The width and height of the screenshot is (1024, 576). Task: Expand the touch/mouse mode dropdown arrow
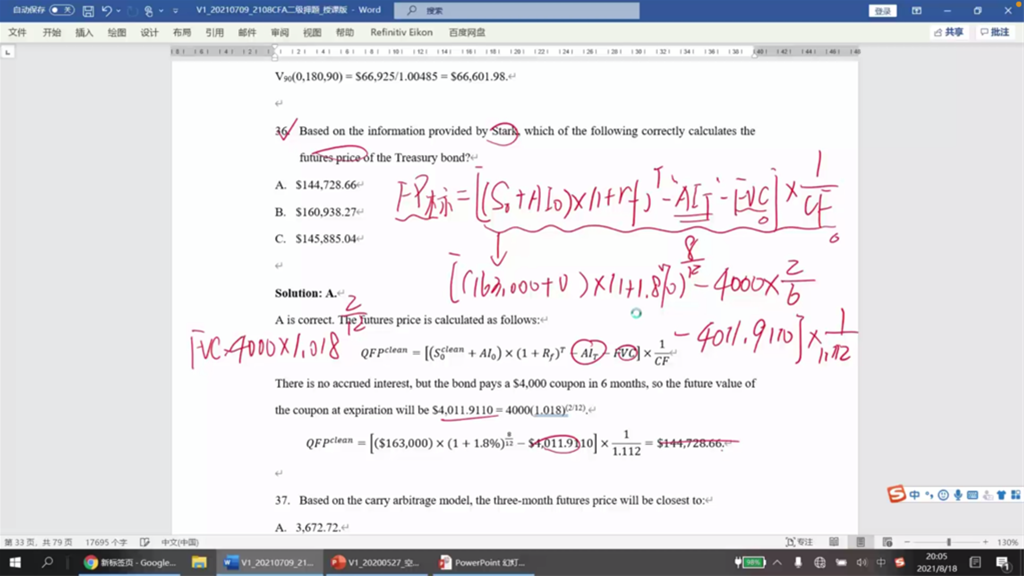[x=161, y=10]
